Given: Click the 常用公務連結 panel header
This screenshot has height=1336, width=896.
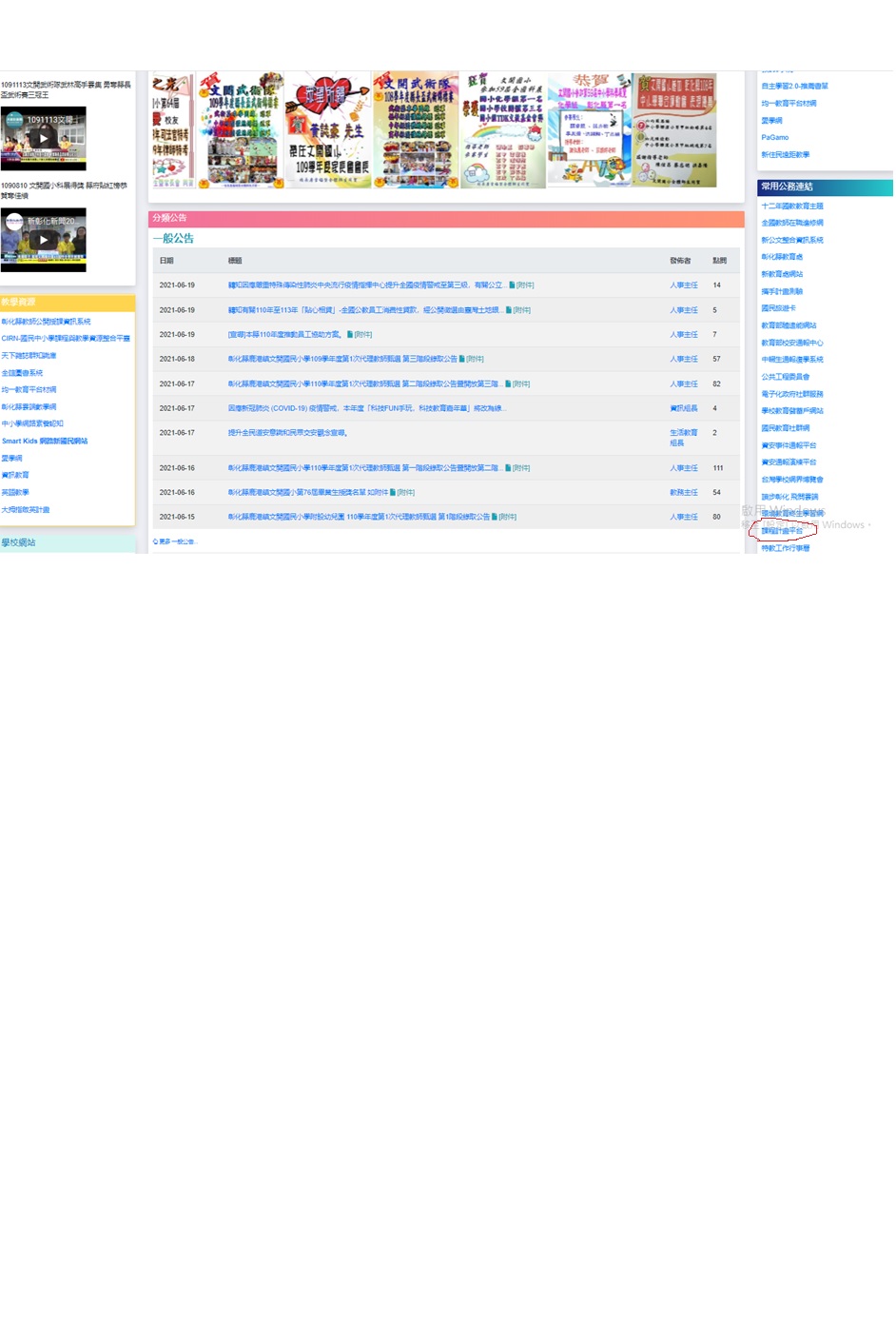Looking at the screenshot, I should tap(825, 187).
